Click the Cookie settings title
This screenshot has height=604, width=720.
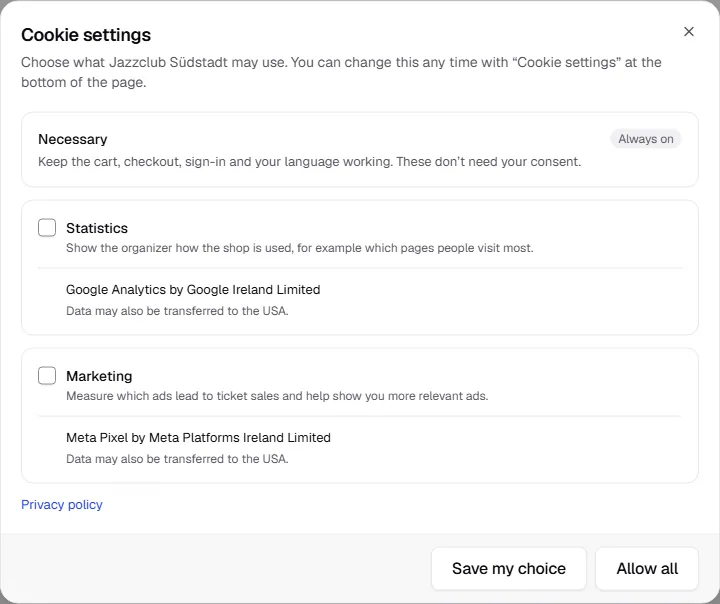[x=86, y=35]
